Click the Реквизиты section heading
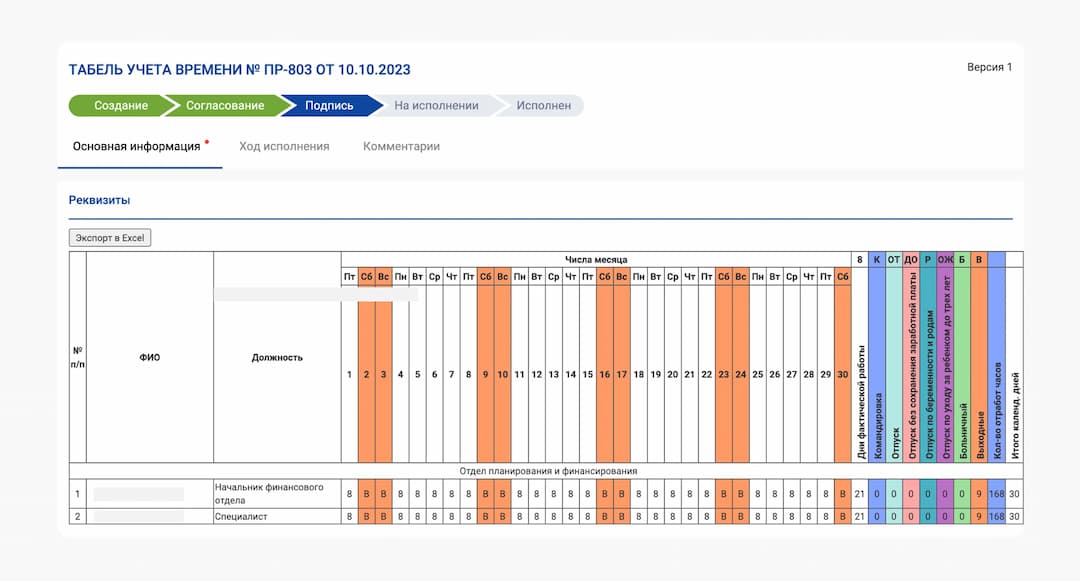Viewport: 1080px width, 581px height. pyautogui.click(x=99, y=200)
